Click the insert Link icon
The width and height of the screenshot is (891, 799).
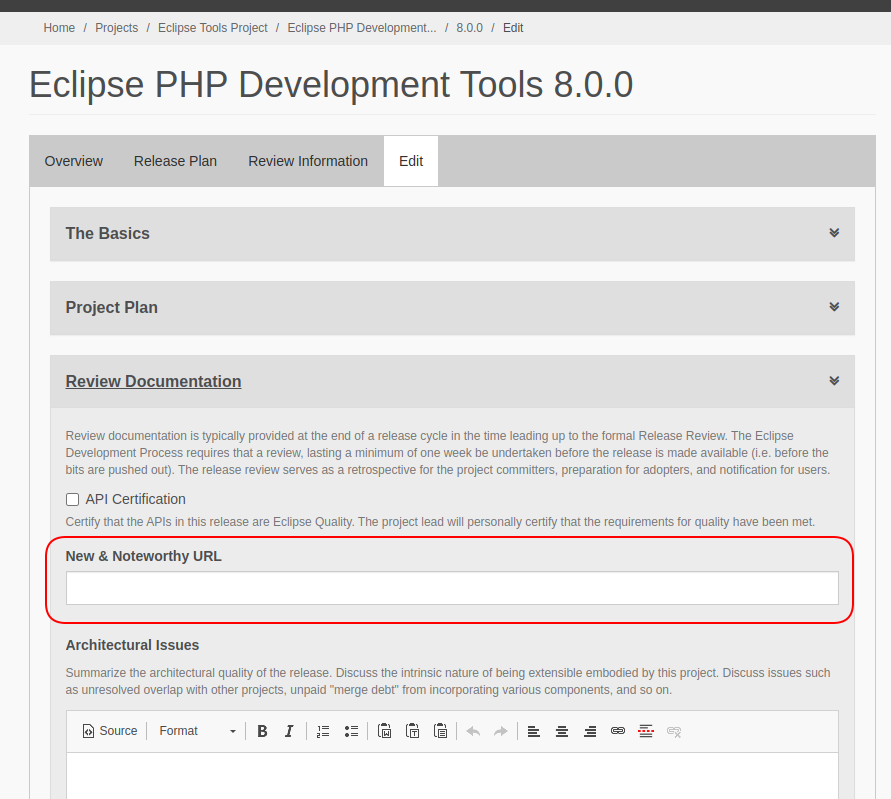coord(618,731)
